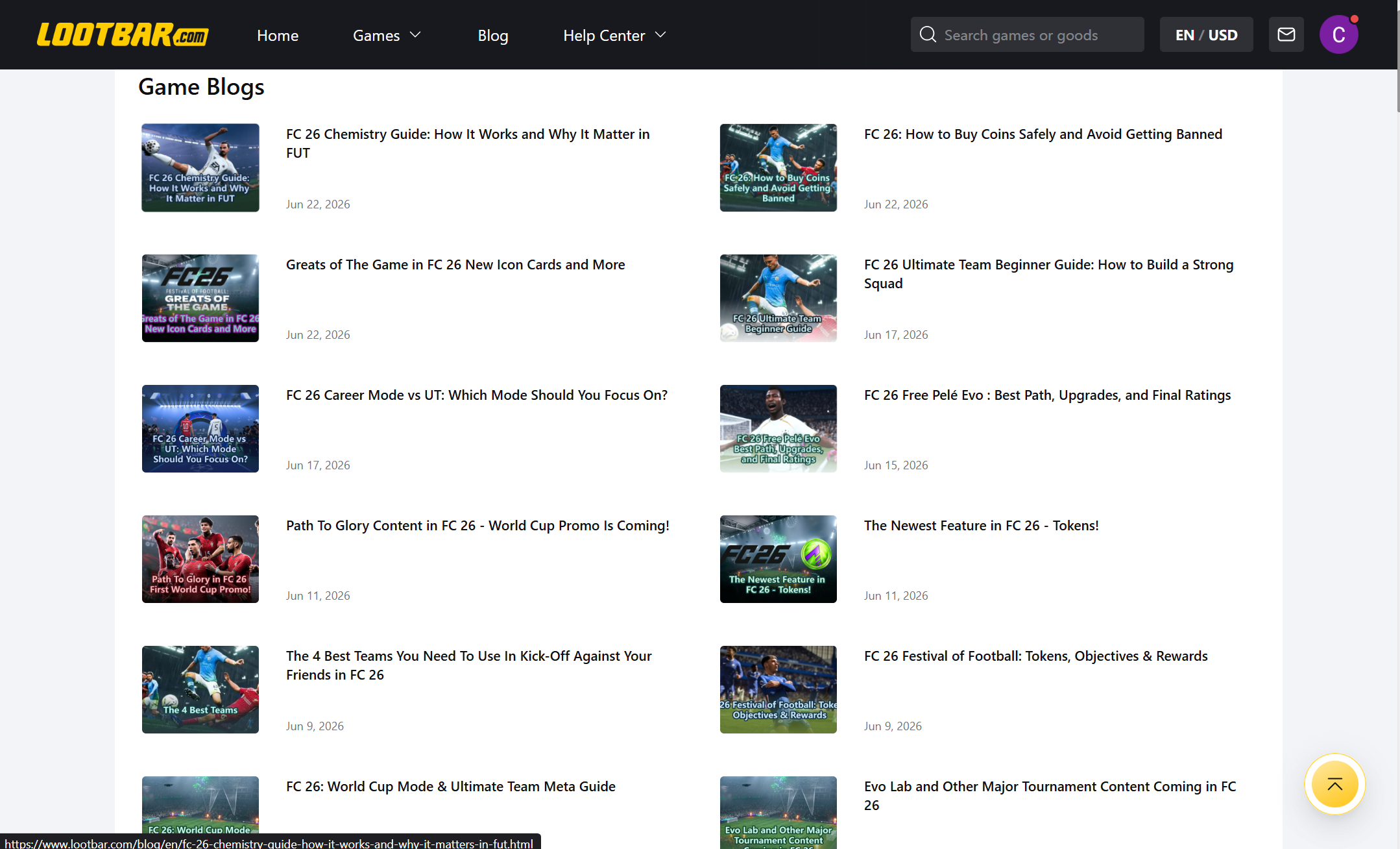The image size is (1400, 849).
Task: Click the Ultimate Team Beginner Guide thumbnail
Action: pos(778,298)
